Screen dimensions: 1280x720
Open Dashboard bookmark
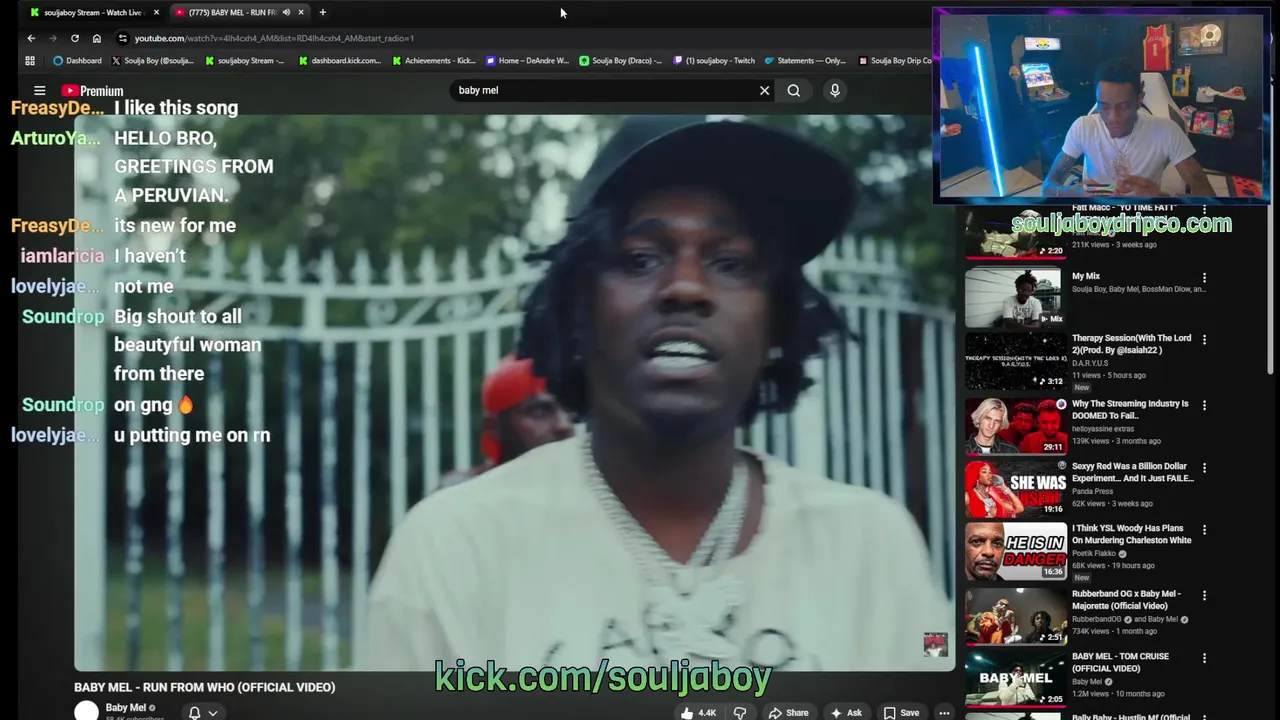click(x=77, y=60)
